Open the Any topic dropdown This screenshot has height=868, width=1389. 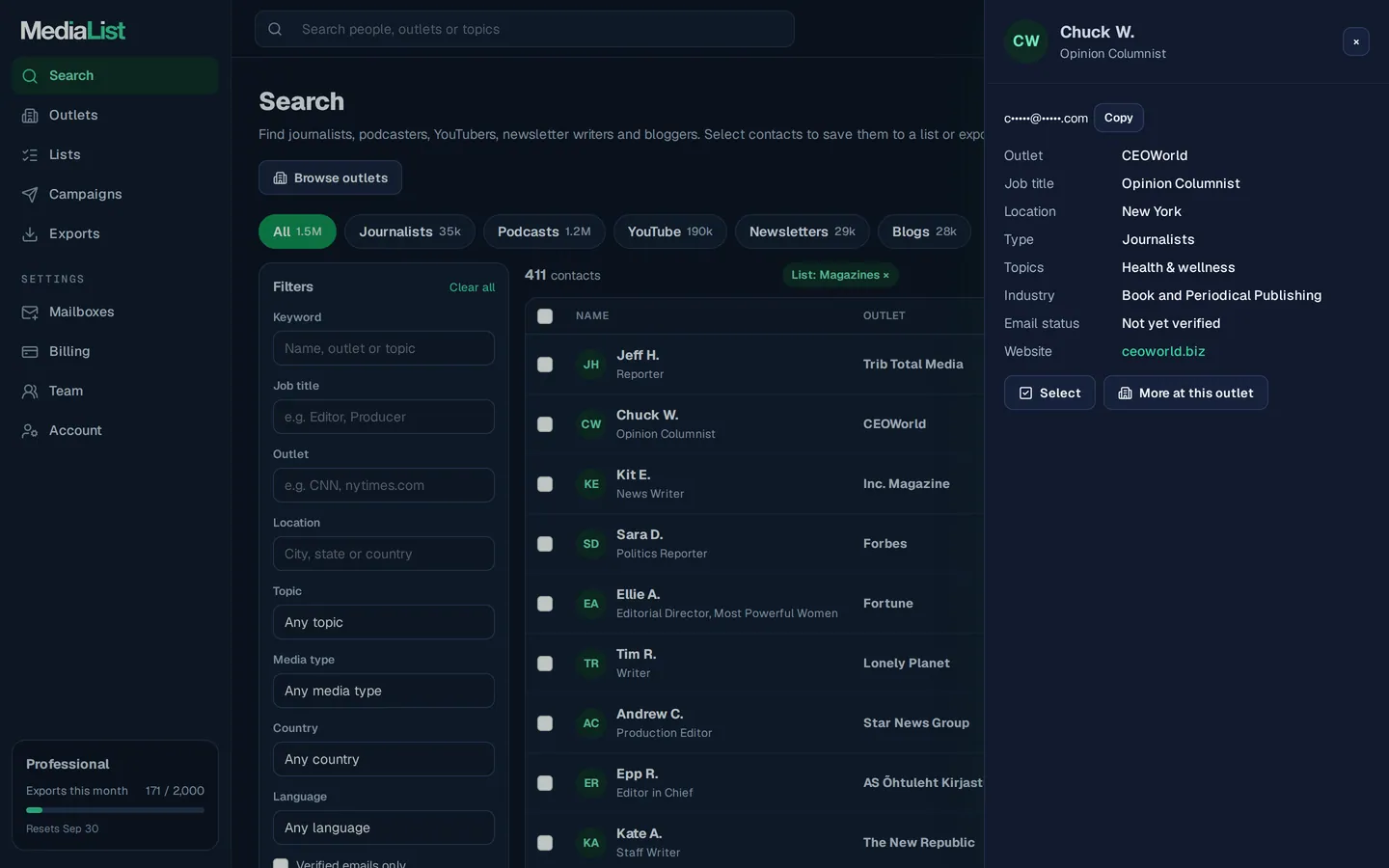384,622
